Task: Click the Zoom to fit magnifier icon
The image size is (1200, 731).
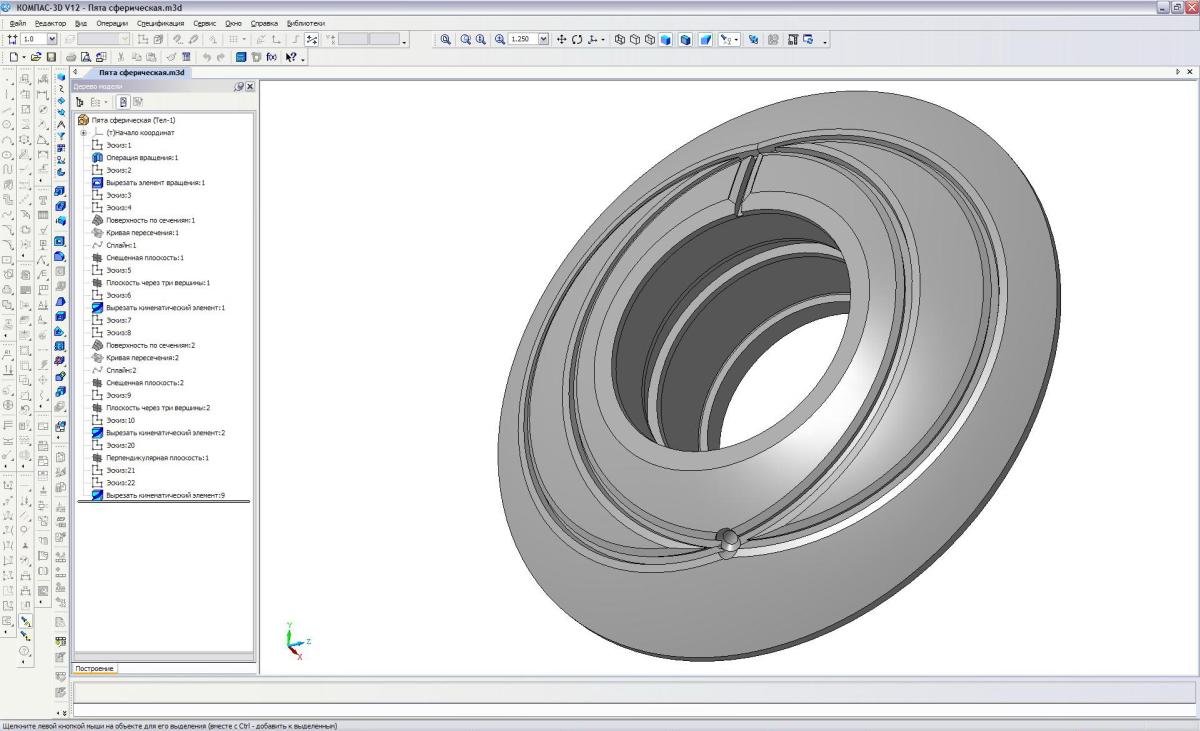Action: coord(447,40)
